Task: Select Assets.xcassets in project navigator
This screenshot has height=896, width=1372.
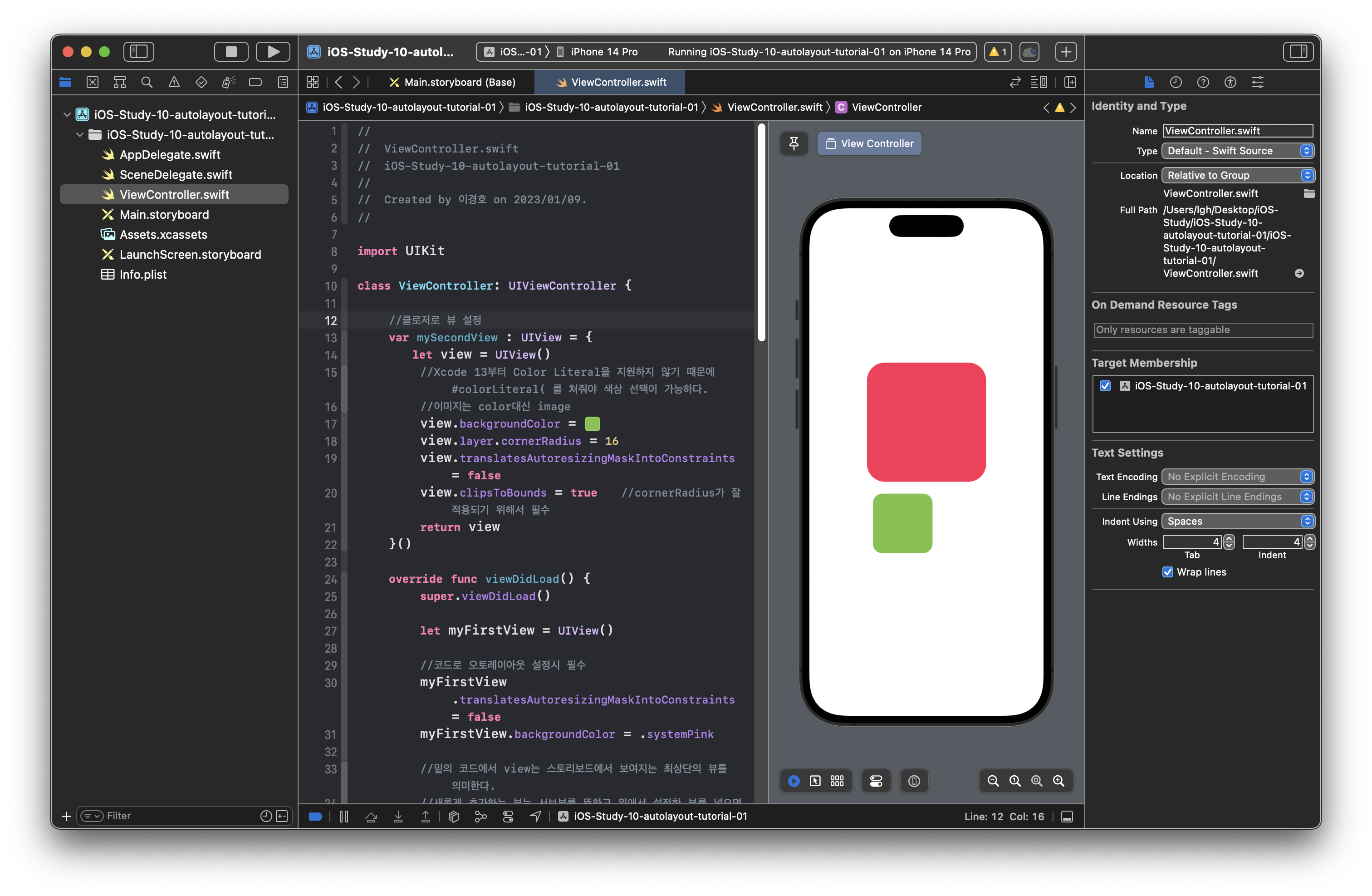Action: click(x=163, y=235)
